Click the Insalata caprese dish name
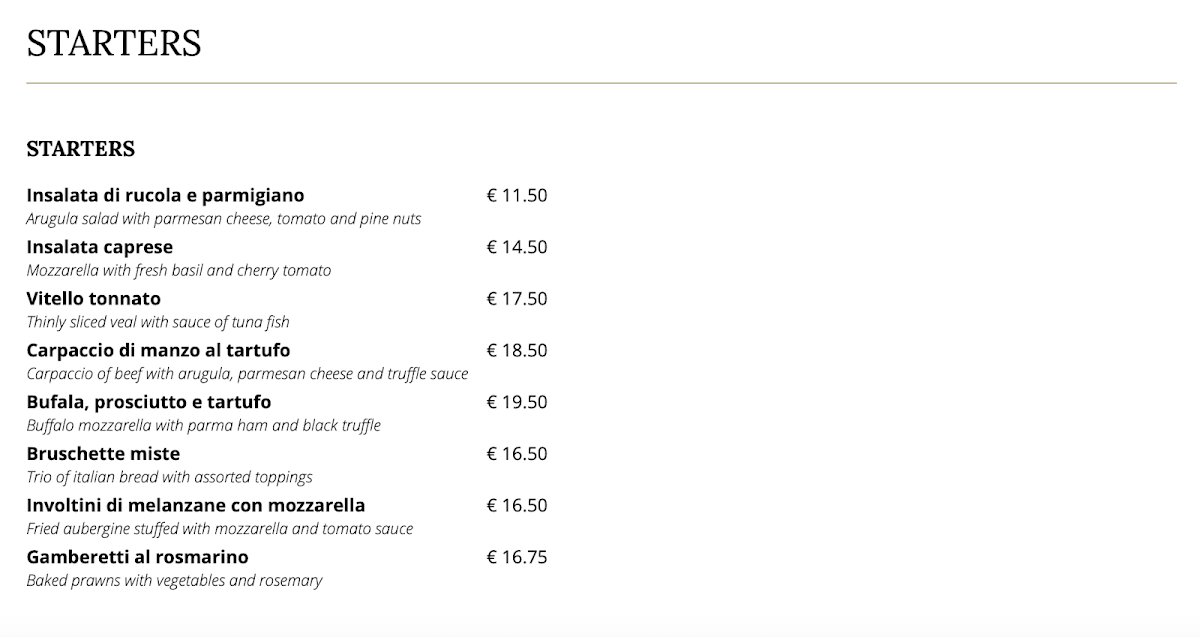This screenshot has height=637, width=1200. [100, 247]
